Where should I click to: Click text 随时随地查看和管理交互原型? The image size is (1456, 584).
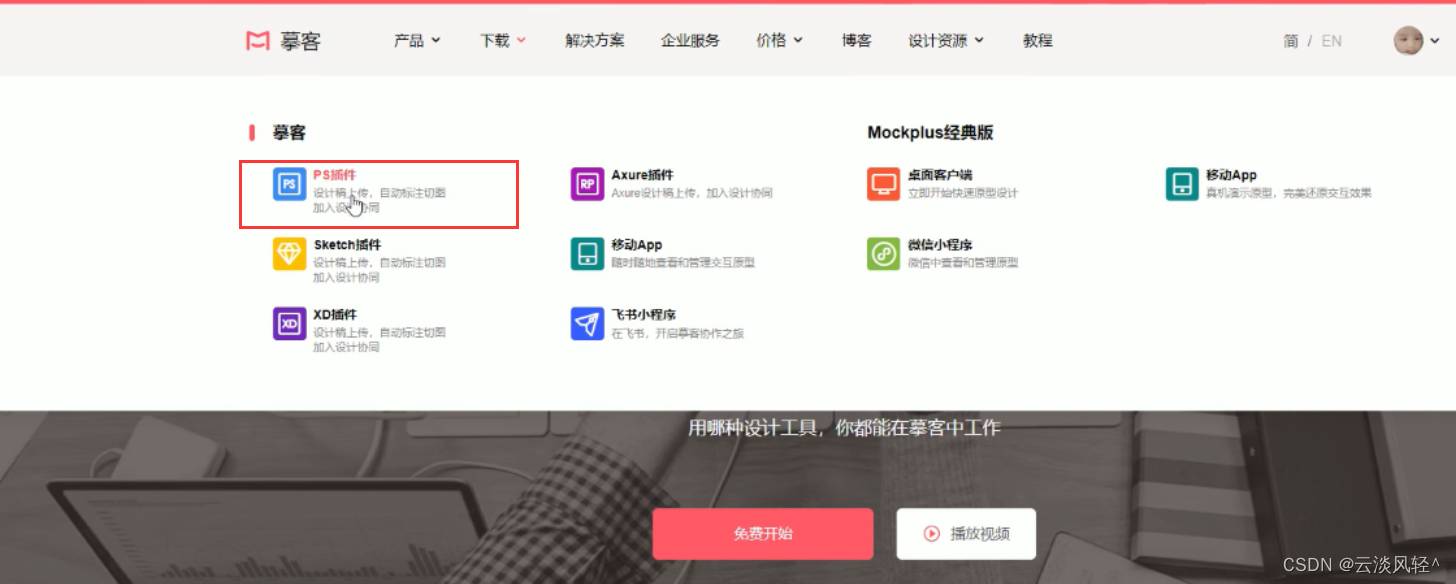pos(683,263)
